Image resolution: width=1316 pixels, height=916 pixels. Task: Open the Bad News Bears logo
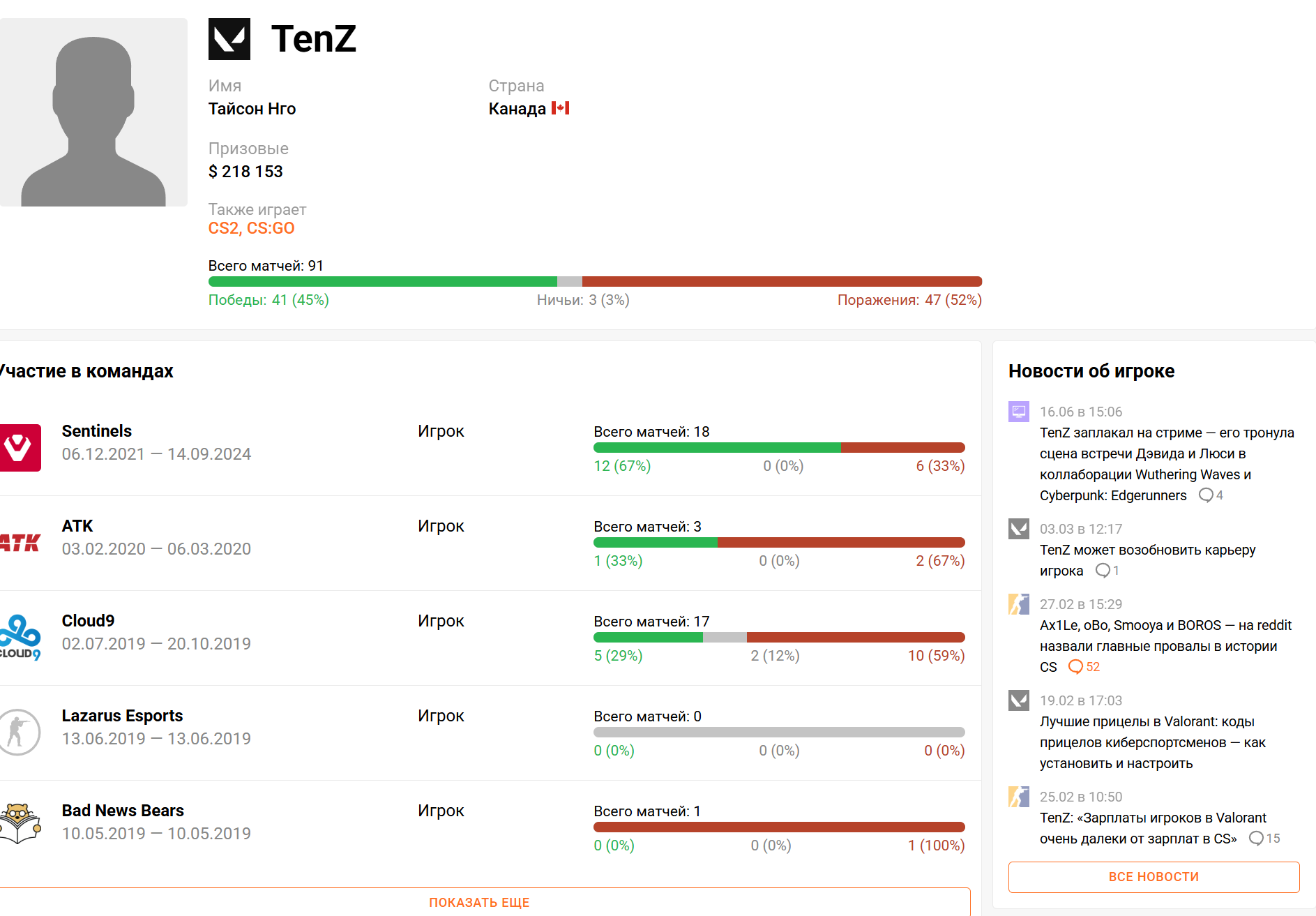coord(20,824)
